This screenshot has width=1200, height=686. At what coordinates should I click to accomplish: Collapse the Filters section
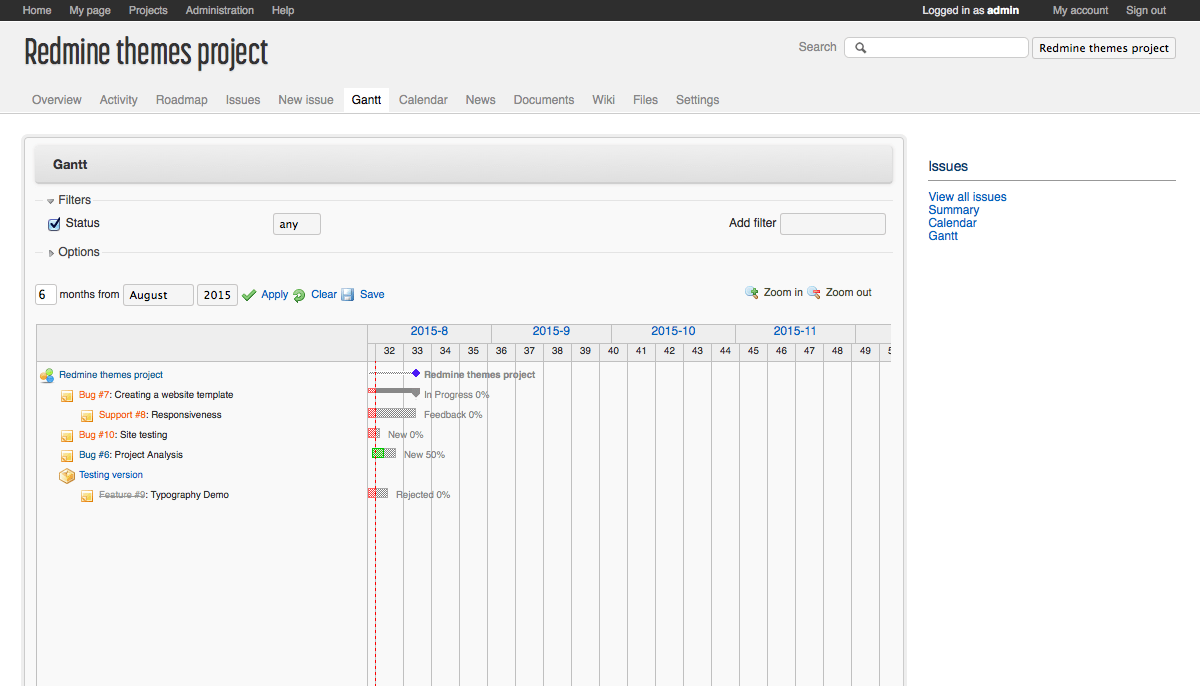[x=69, y=200]
